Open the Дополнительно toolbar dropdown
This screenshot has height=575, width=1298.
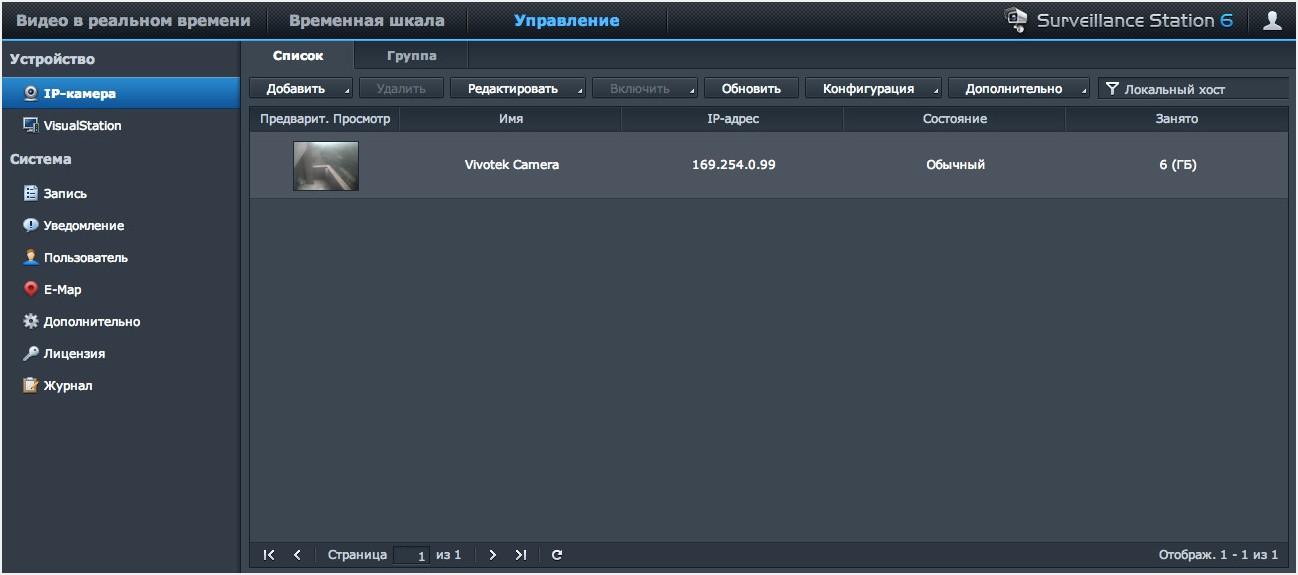pos(1019,89)
